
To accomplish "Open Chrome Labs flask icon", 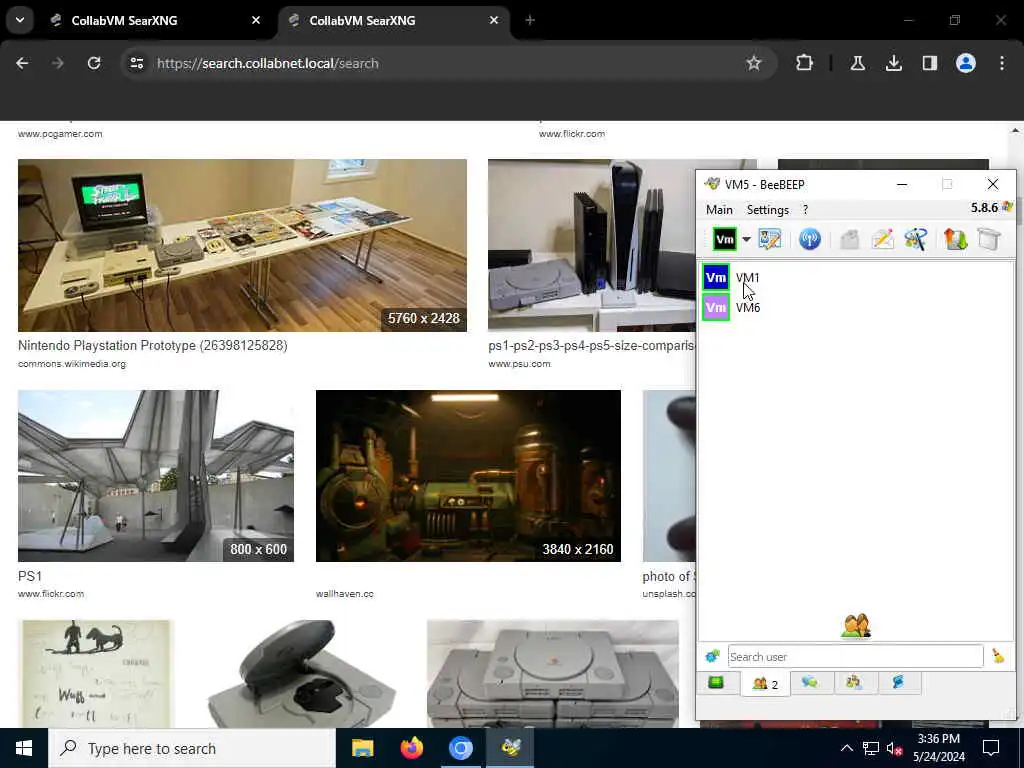I will pos(857,63).
